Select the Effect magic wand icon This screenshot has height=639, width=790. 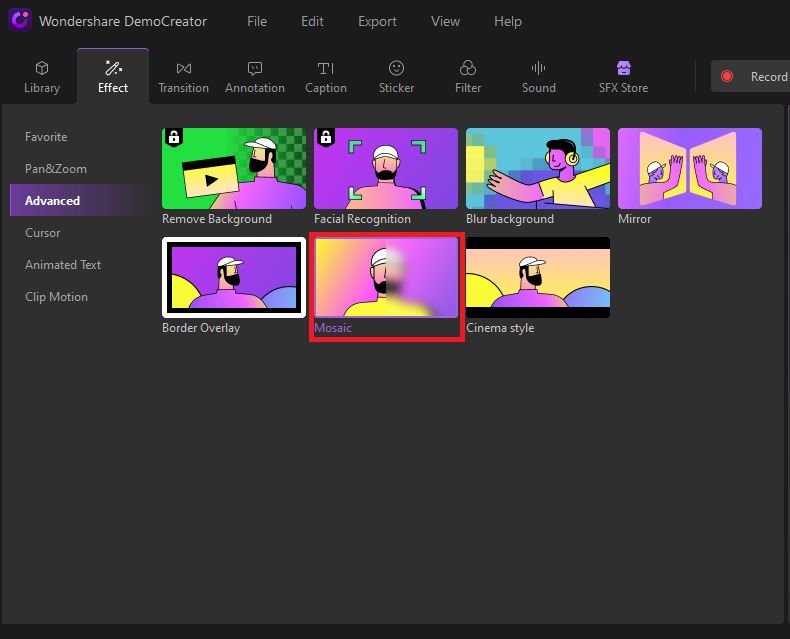point(113,68)
